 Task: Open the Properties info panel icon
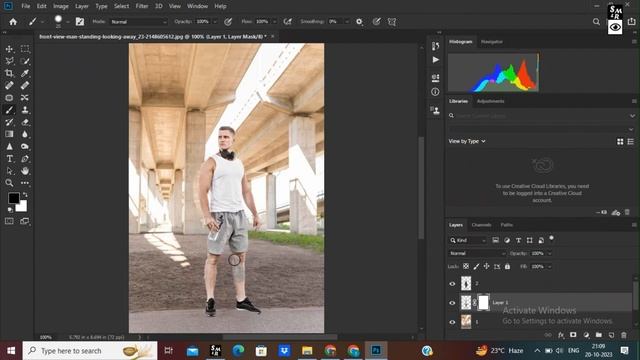click(435, 92)
